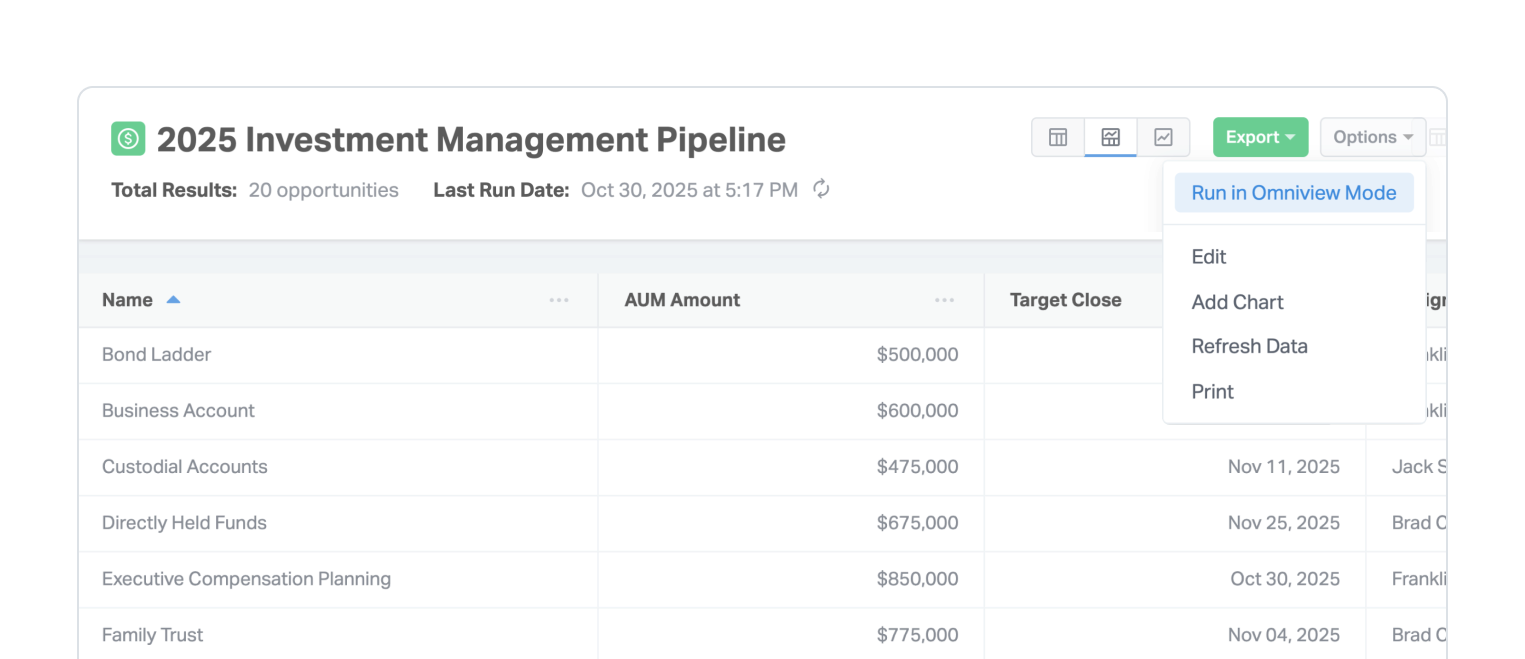This screenshot has height=659, width=1525.
Task: Click the refresh icon beside Last Run Date
Action: [x=821, y=189]
